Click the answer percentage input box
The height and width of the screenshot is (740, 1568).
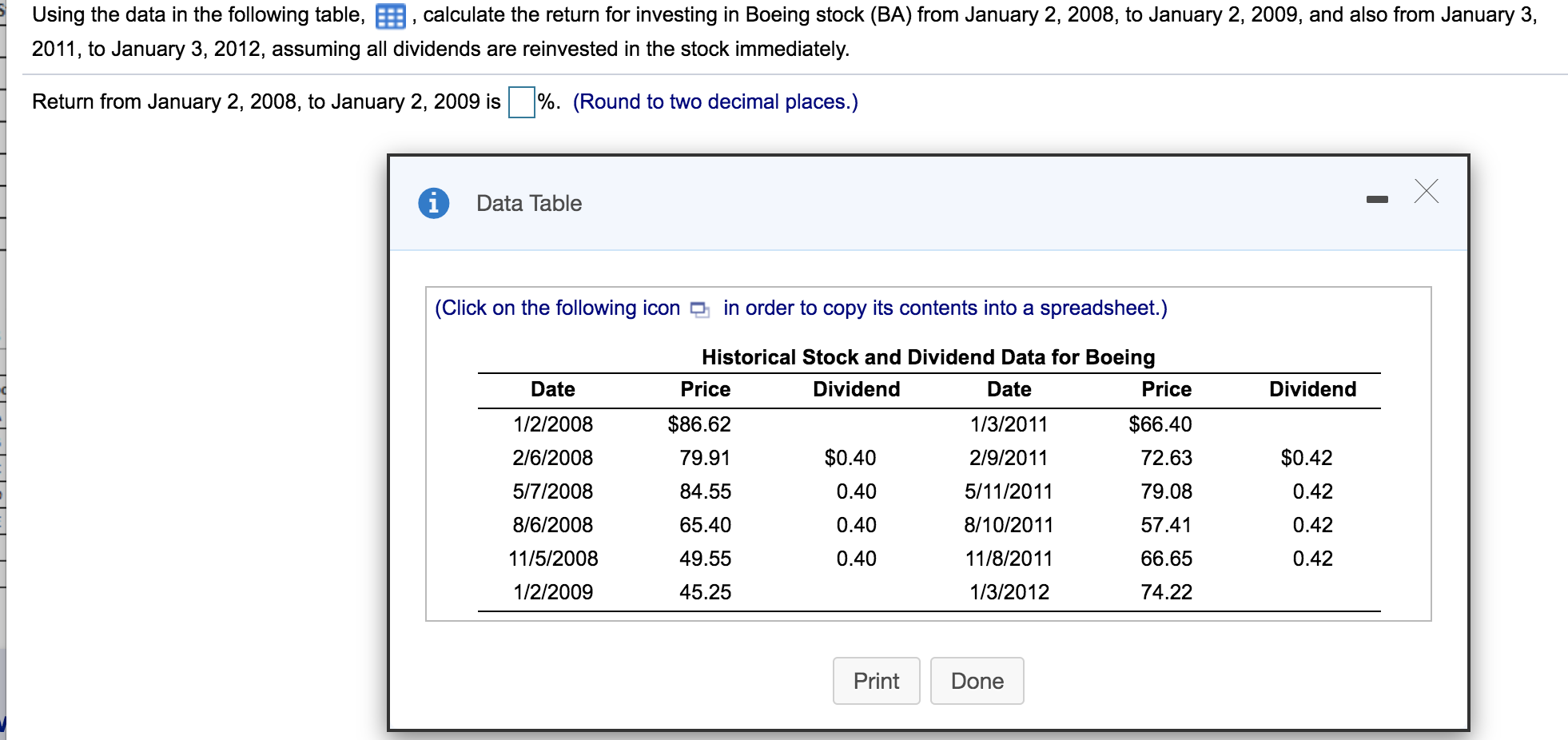point(520,101)
